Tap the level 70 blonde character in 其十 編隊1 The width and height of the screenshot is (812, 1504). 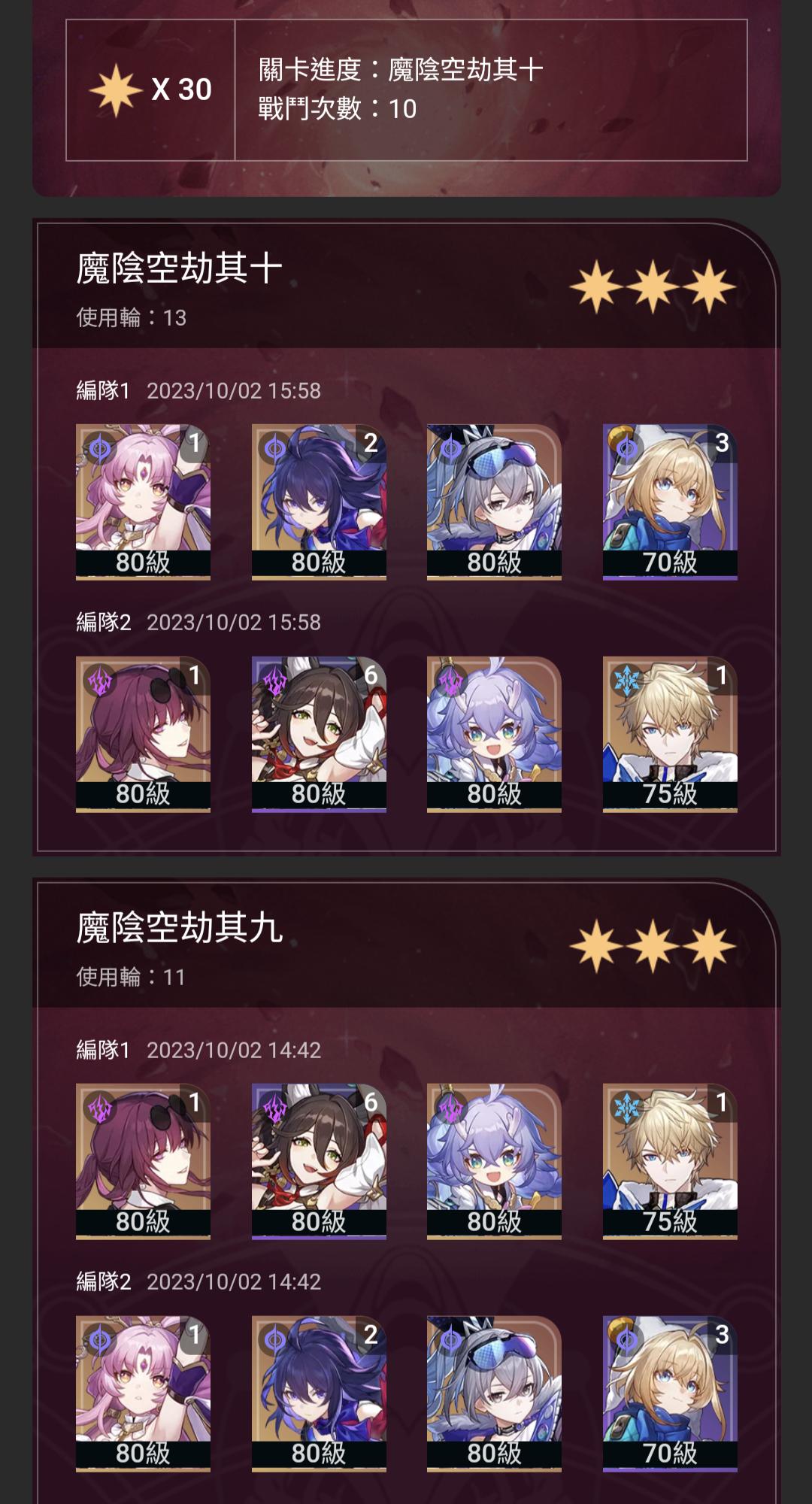pos(670,502)
